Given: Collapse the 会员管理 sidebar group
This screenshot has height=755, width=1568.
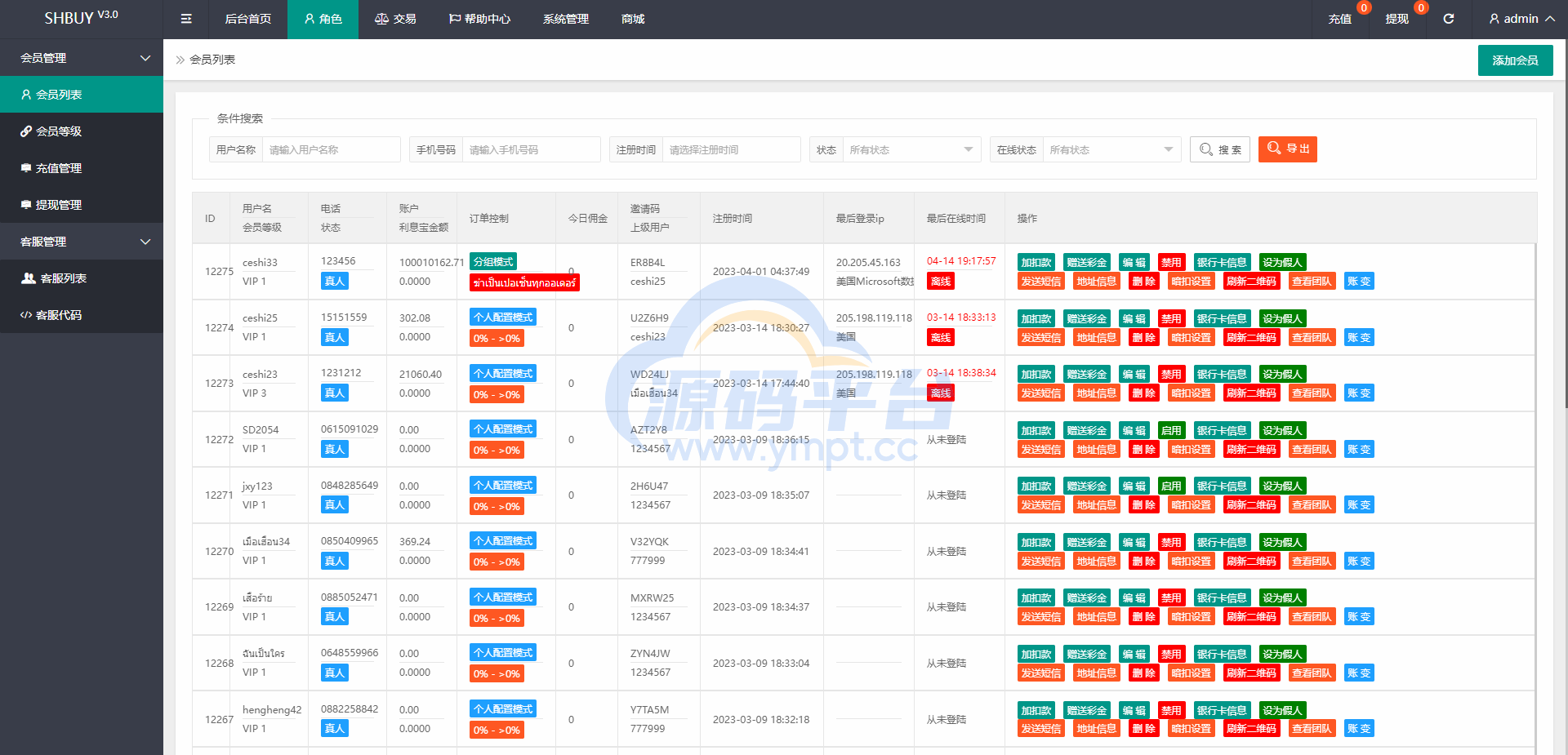Looking at the screenshot, I should 82,58.
